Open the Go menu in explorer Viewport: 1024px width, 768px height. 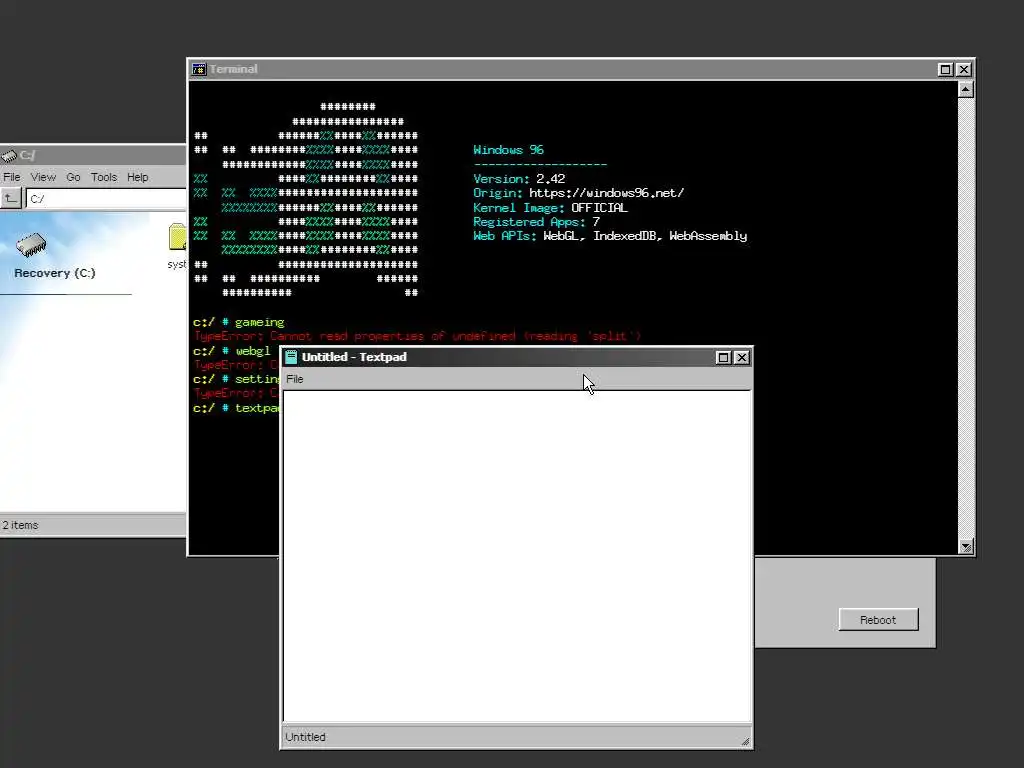coord(73,177)
